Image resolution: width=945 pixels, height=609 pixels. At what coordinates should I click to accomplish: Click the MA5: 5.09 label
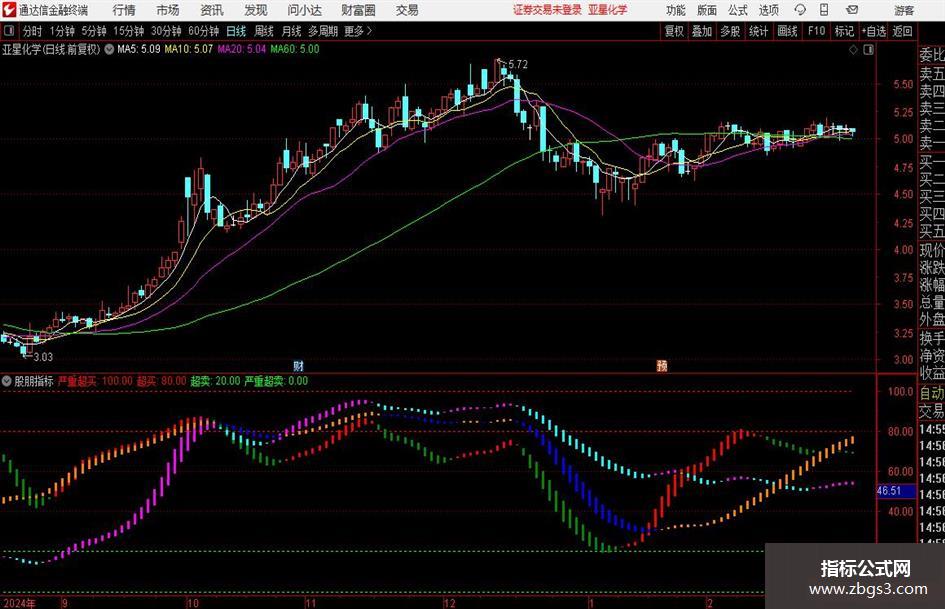(x=139, y=49)
